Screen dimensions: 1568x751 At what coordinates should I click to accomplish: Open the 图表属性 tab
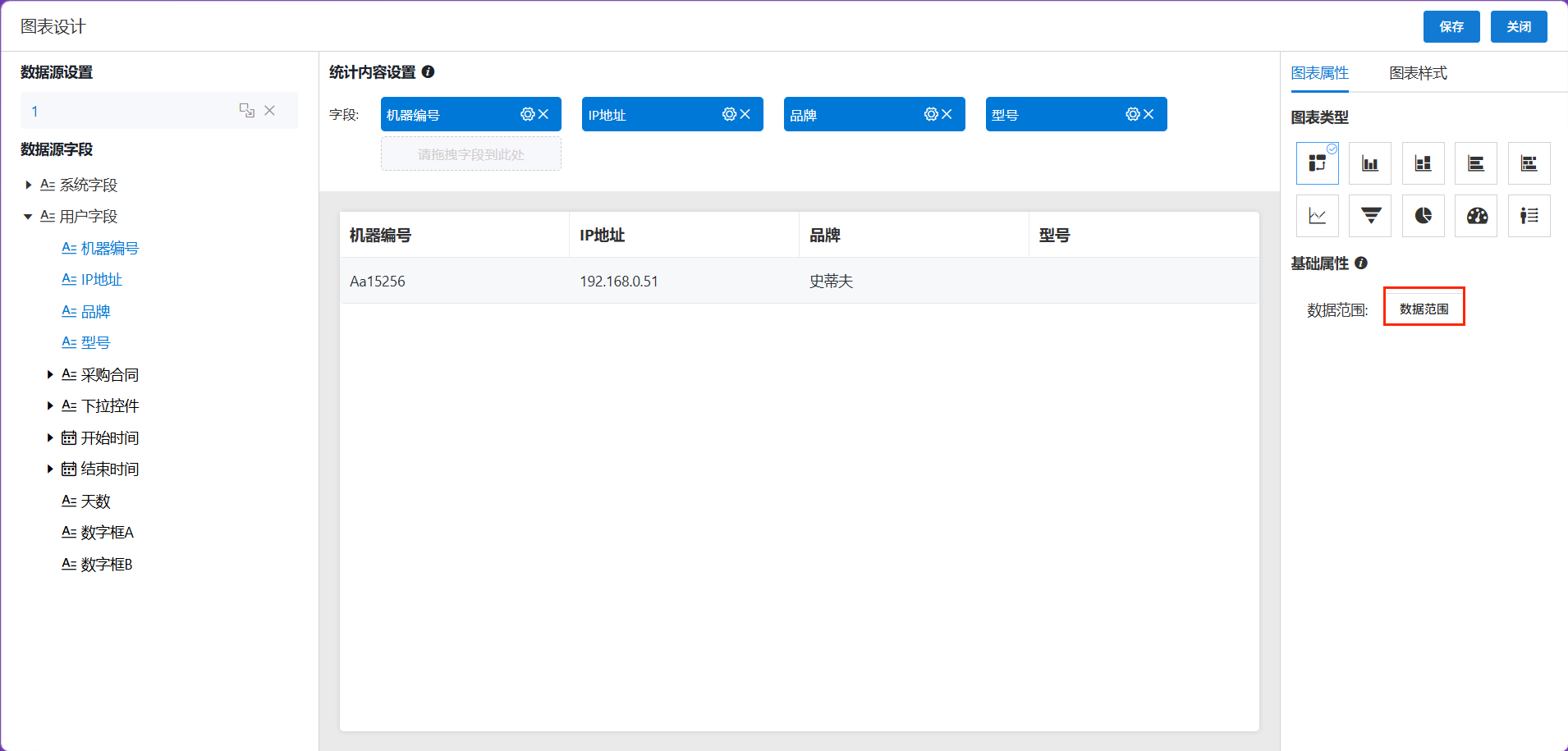[x=1319, y=73]
